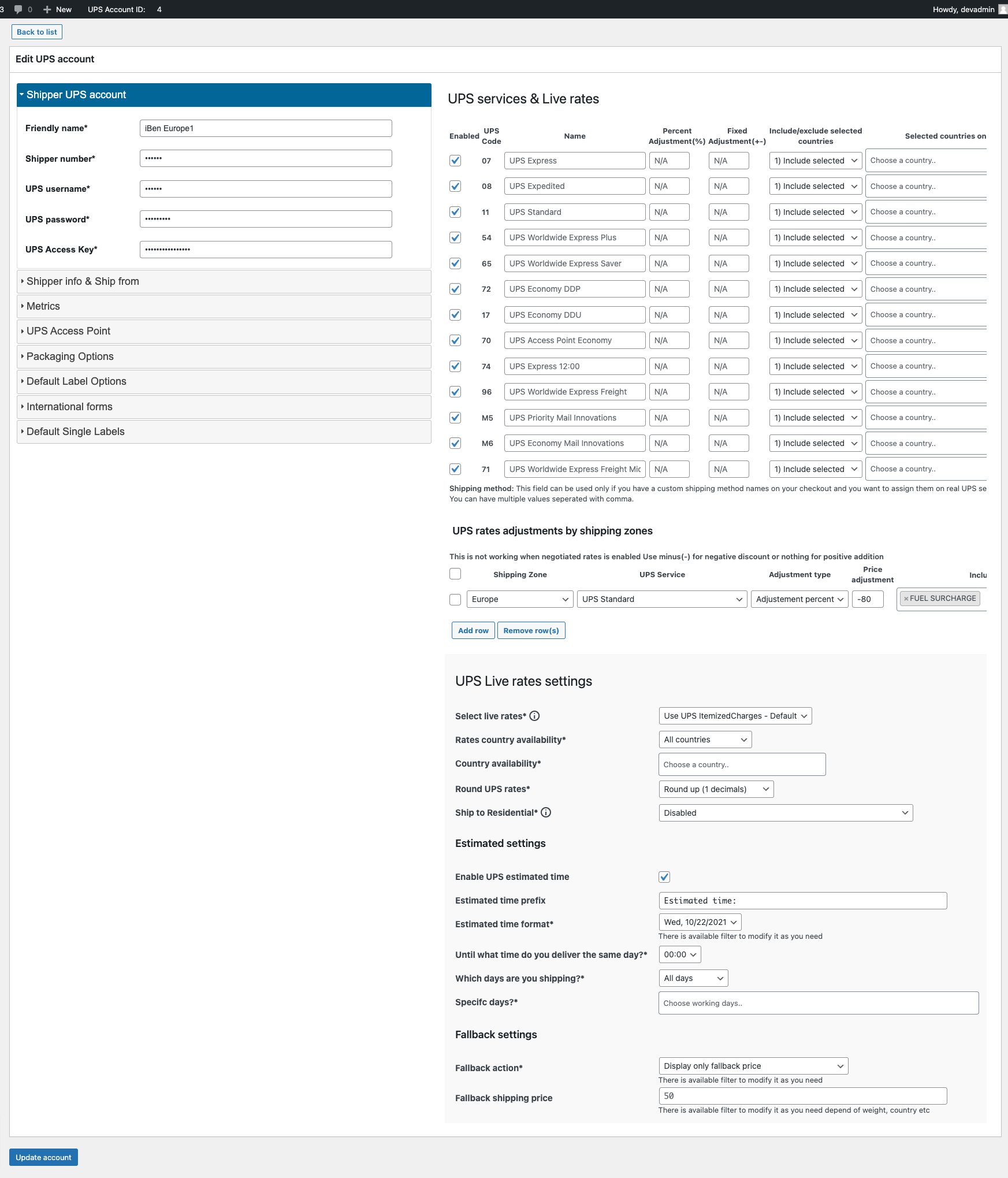
Task: Open Use UPS ItemizedCharges live rates dropdown
Action: tap(735, 716)
